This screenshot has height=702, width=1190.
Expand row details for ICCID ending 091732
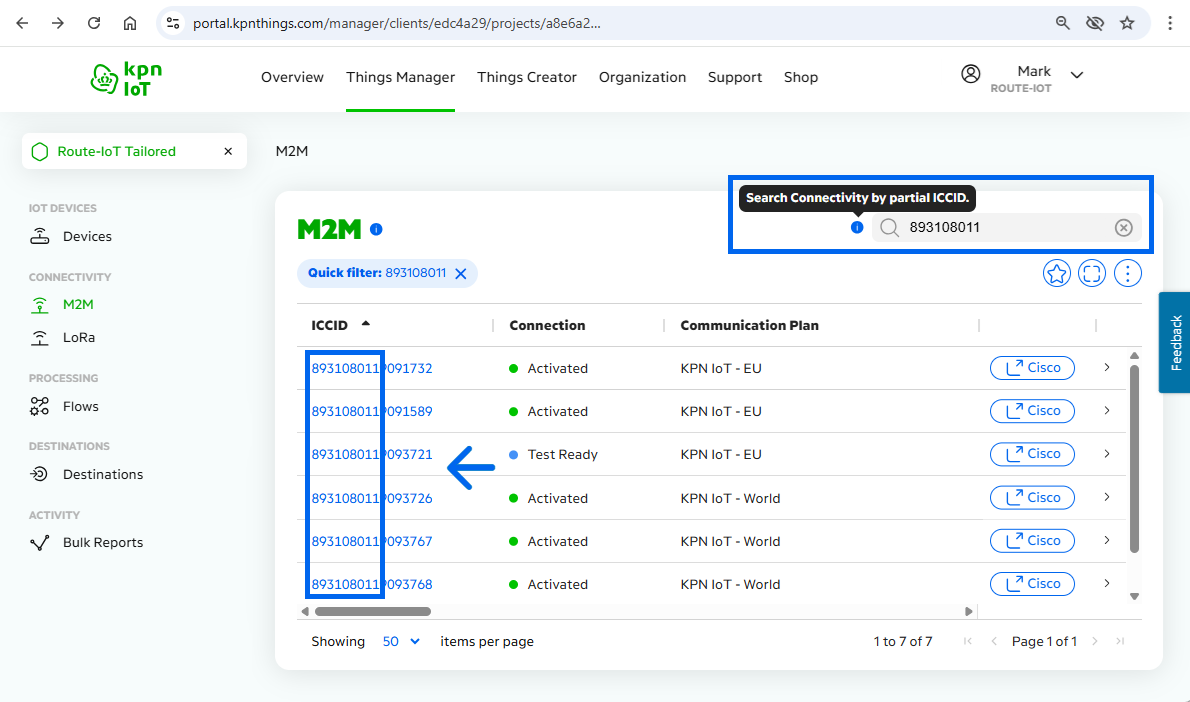(x=1107, y=368)
